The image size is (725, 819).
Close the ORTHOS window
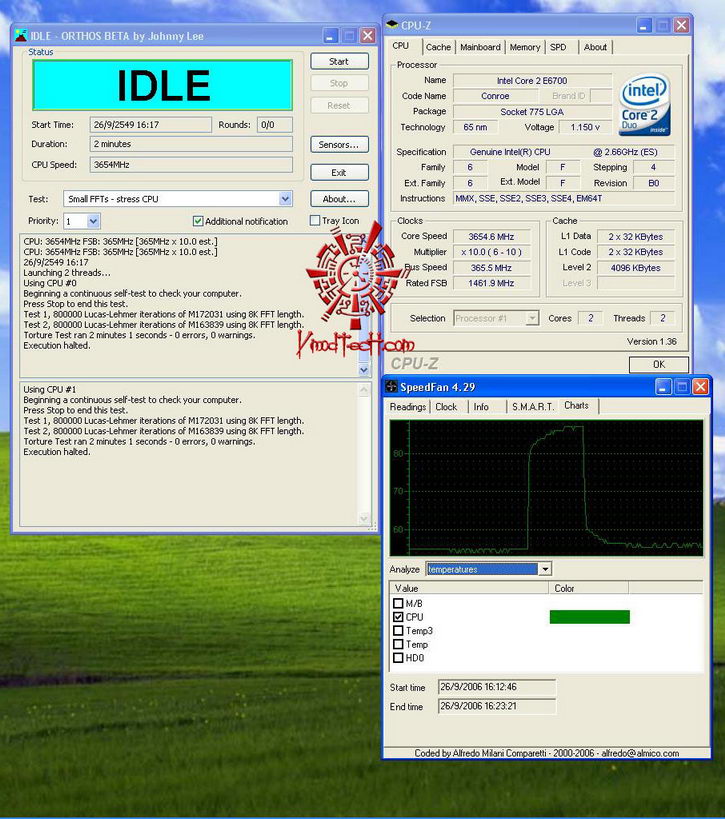368,36
